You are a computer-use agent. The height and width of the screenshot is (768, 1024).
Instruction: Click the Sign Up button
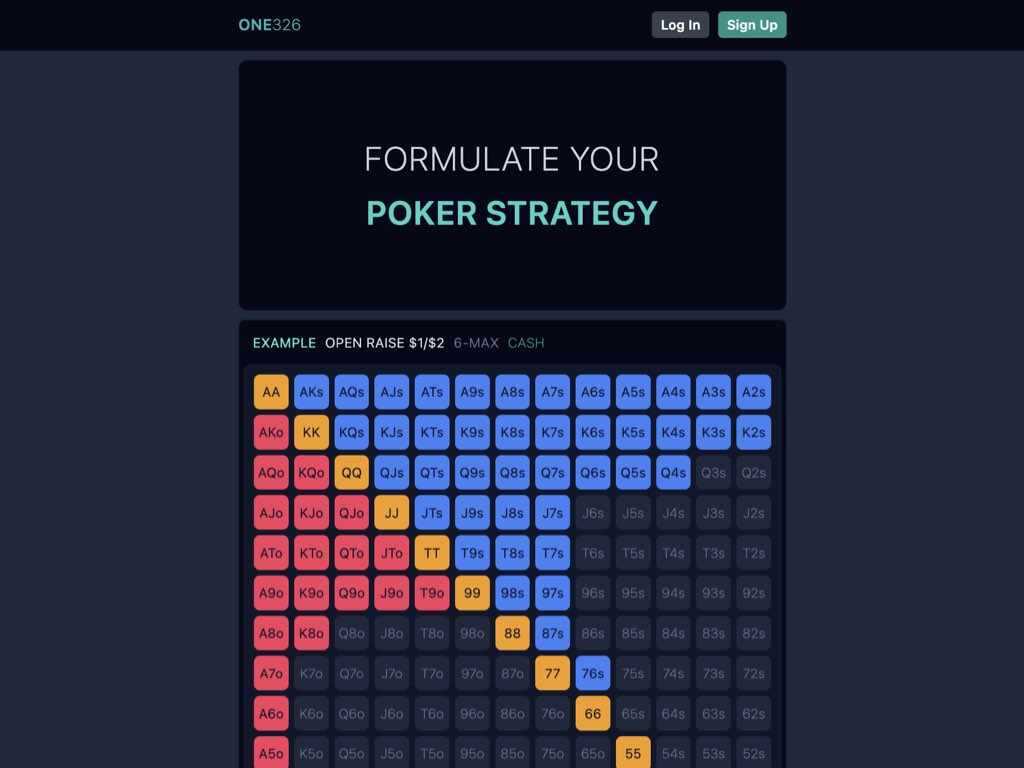point(752,25)
